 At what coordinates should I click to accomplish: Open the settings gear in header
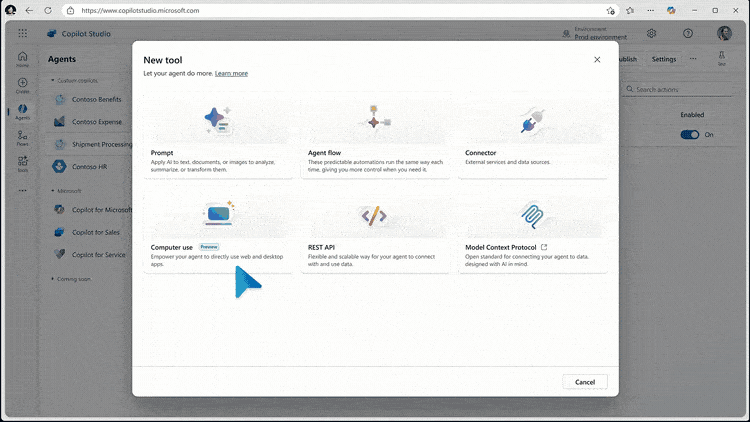point(651,33)
